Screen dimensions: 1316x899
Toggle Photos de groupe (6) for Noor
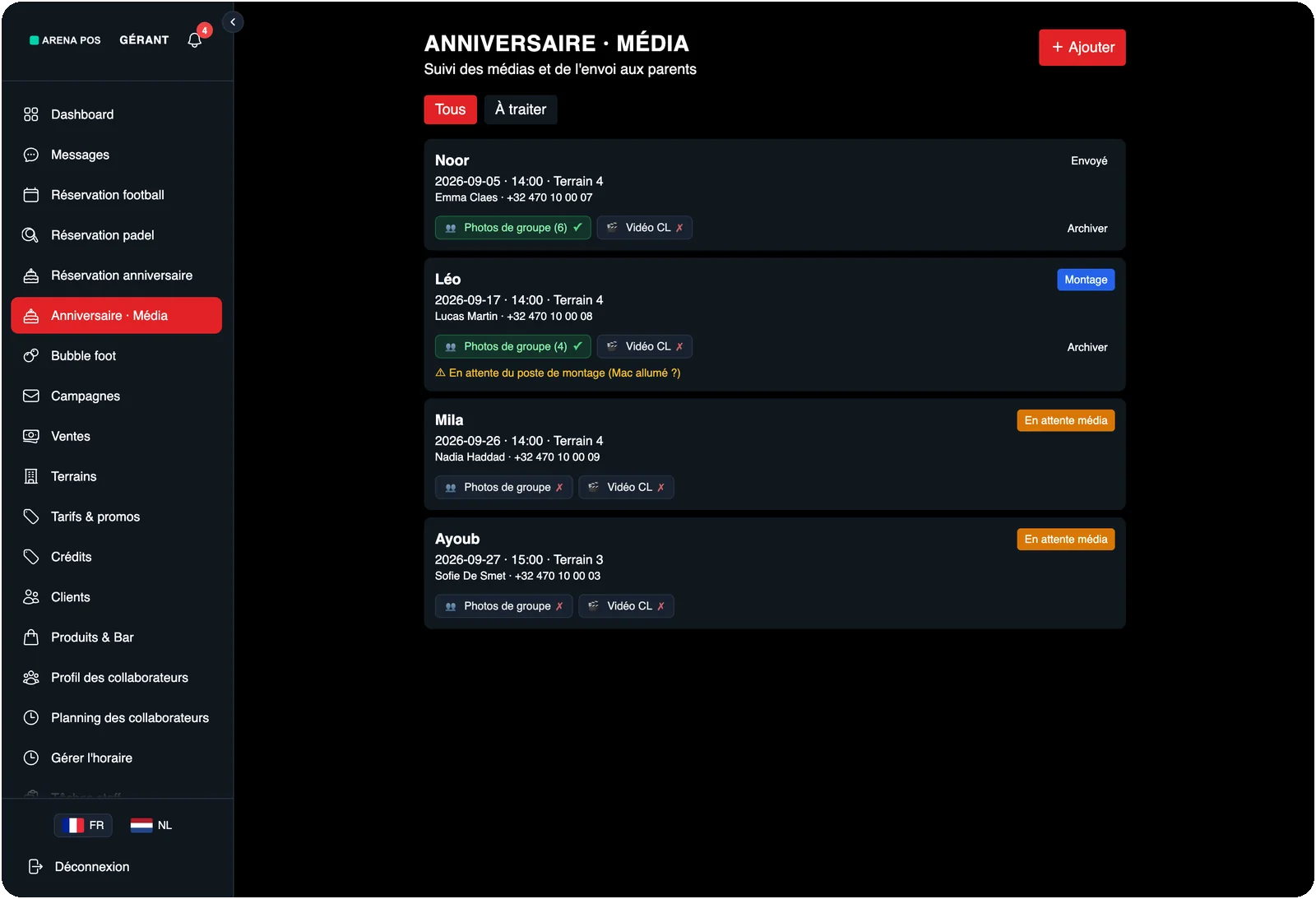[513, 228]
